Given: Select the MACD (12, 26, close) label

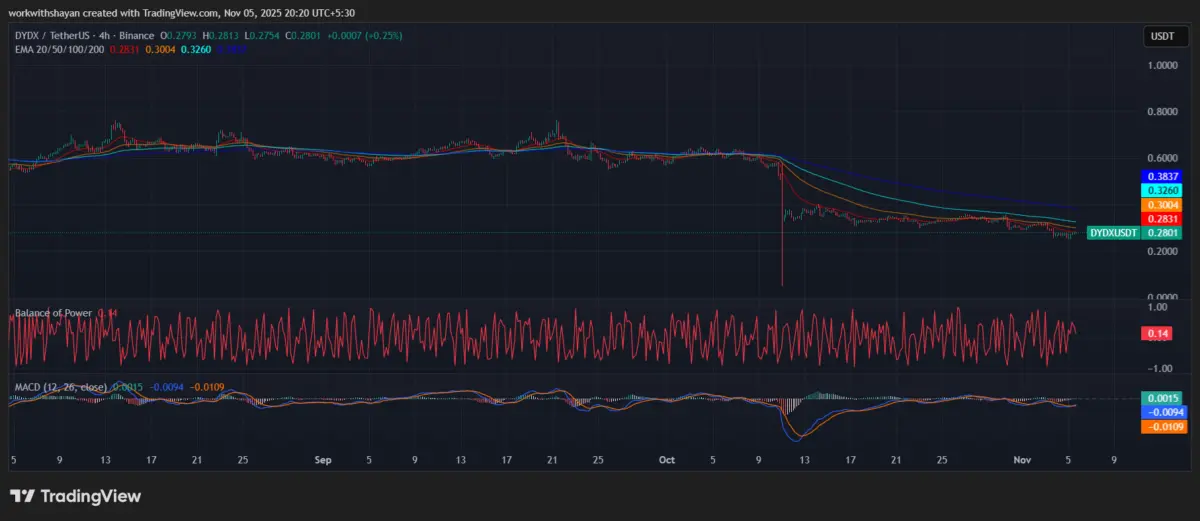Looking at the screenshot, I should coord(59,385).
